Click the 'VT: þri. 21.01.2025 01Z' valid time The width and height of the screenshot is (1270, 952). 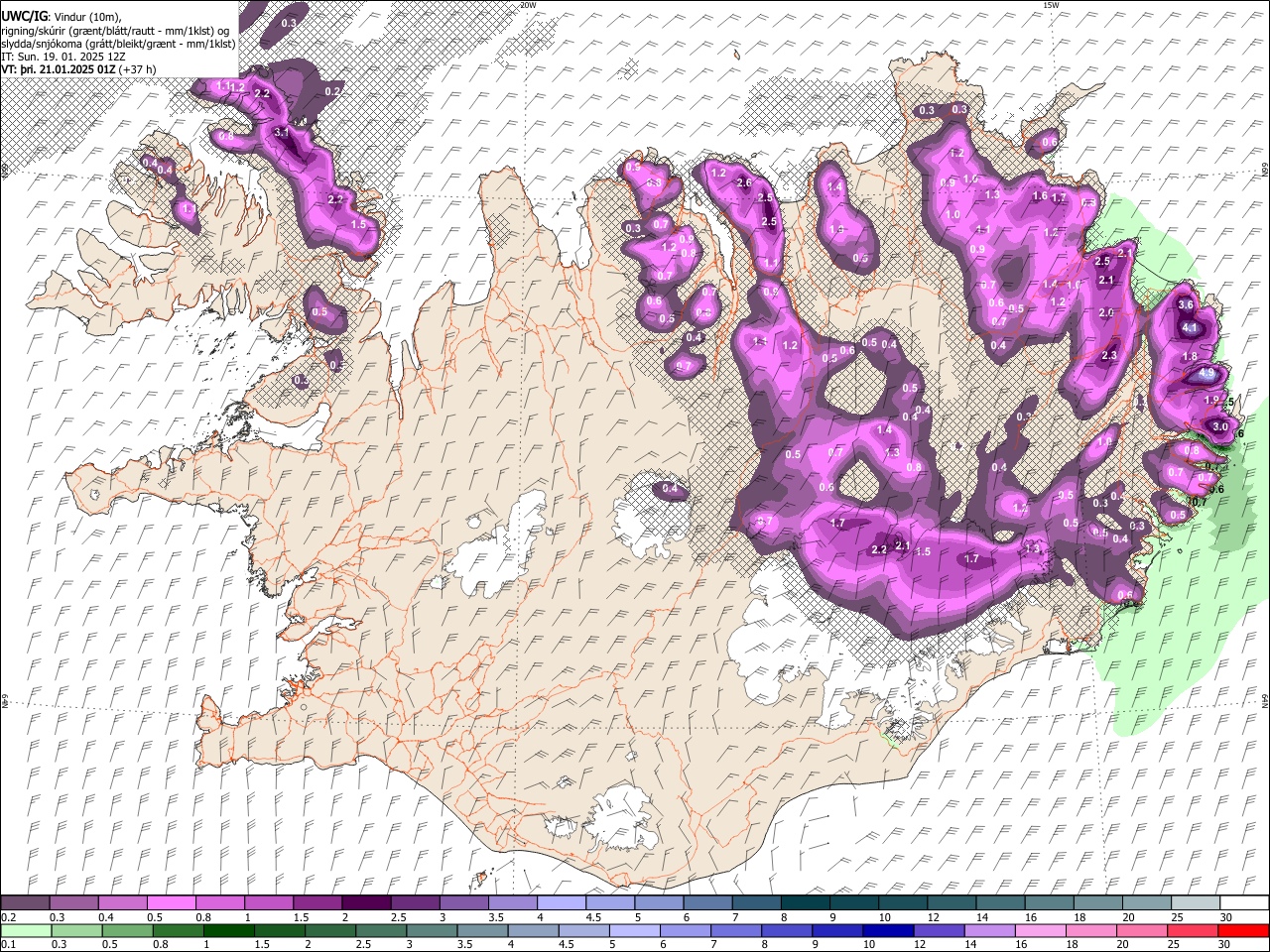(x=59, y=69)
